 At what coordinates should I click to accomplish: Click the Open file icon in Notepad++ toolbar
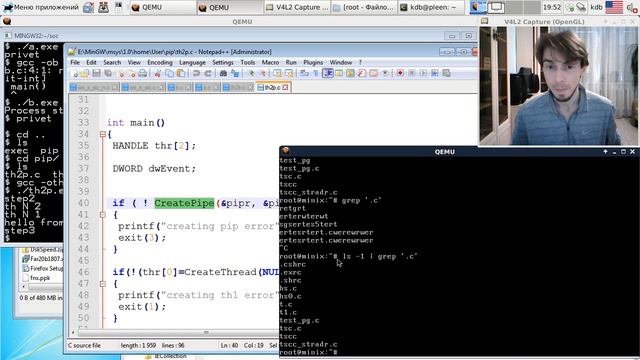[x=84, y=73]
